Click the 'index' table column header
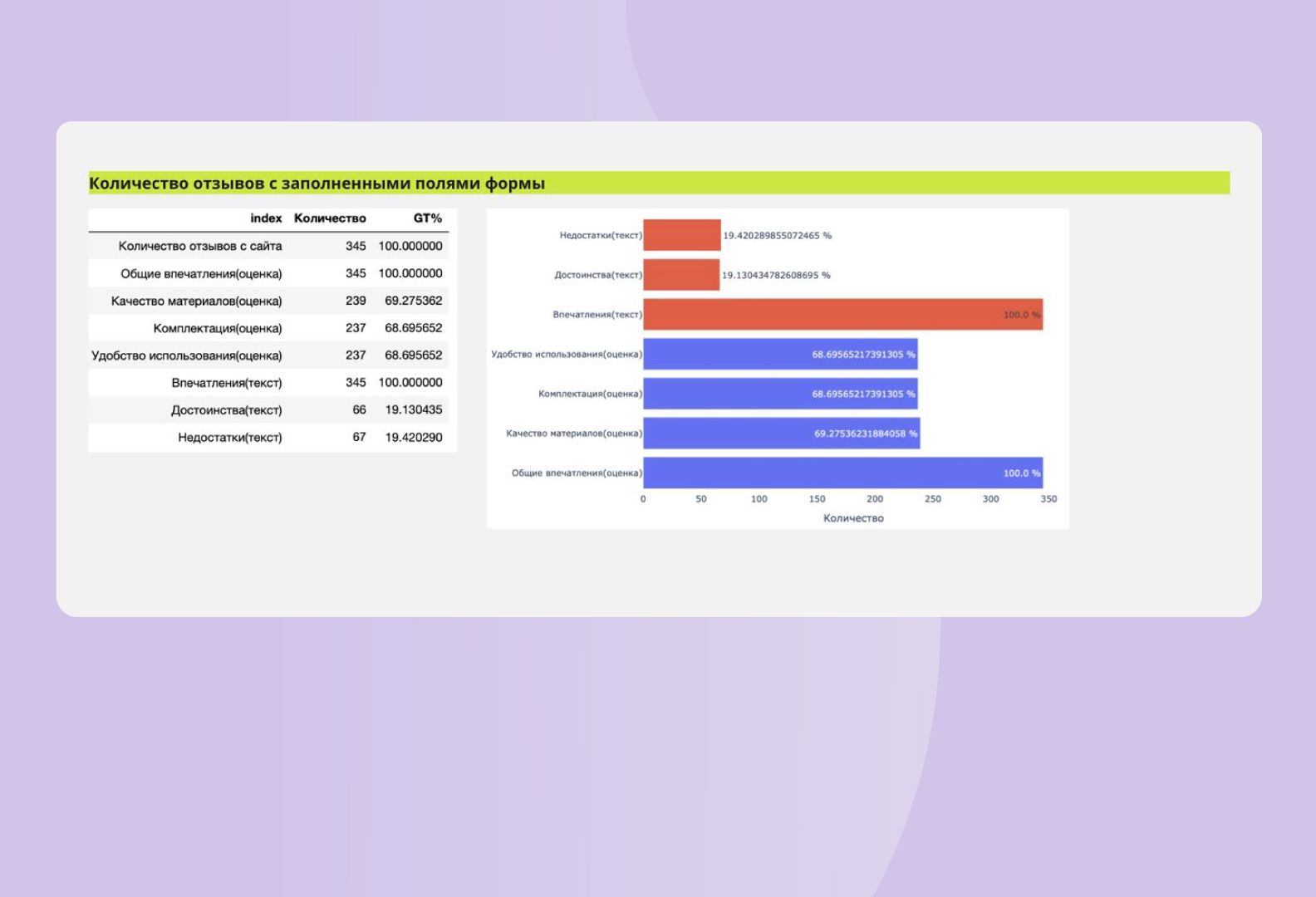Image resolution: width=1316 pixels, height=897 pixels. click(266, 218)
